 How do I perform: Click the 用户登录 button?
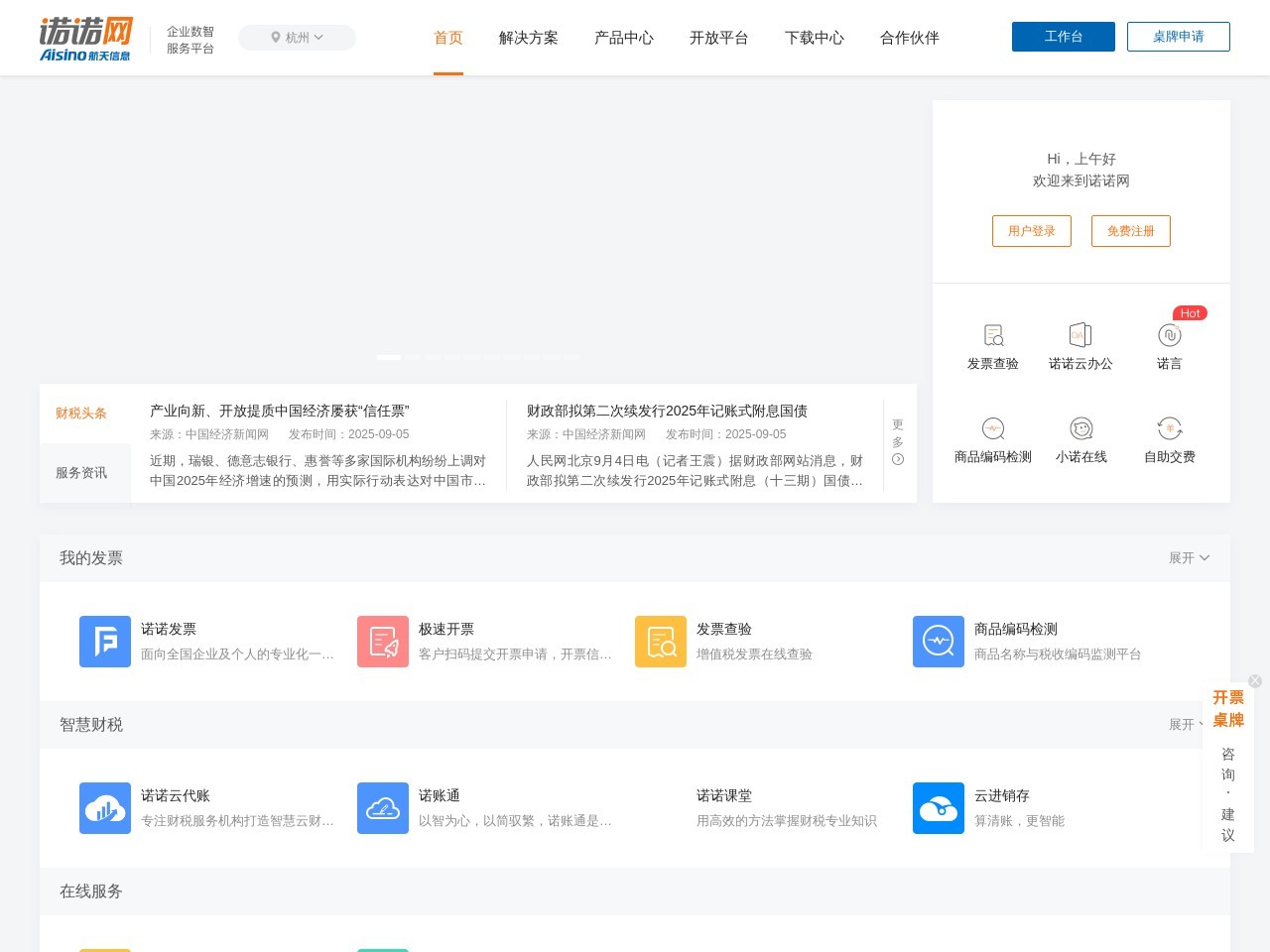click(1032, 231)
